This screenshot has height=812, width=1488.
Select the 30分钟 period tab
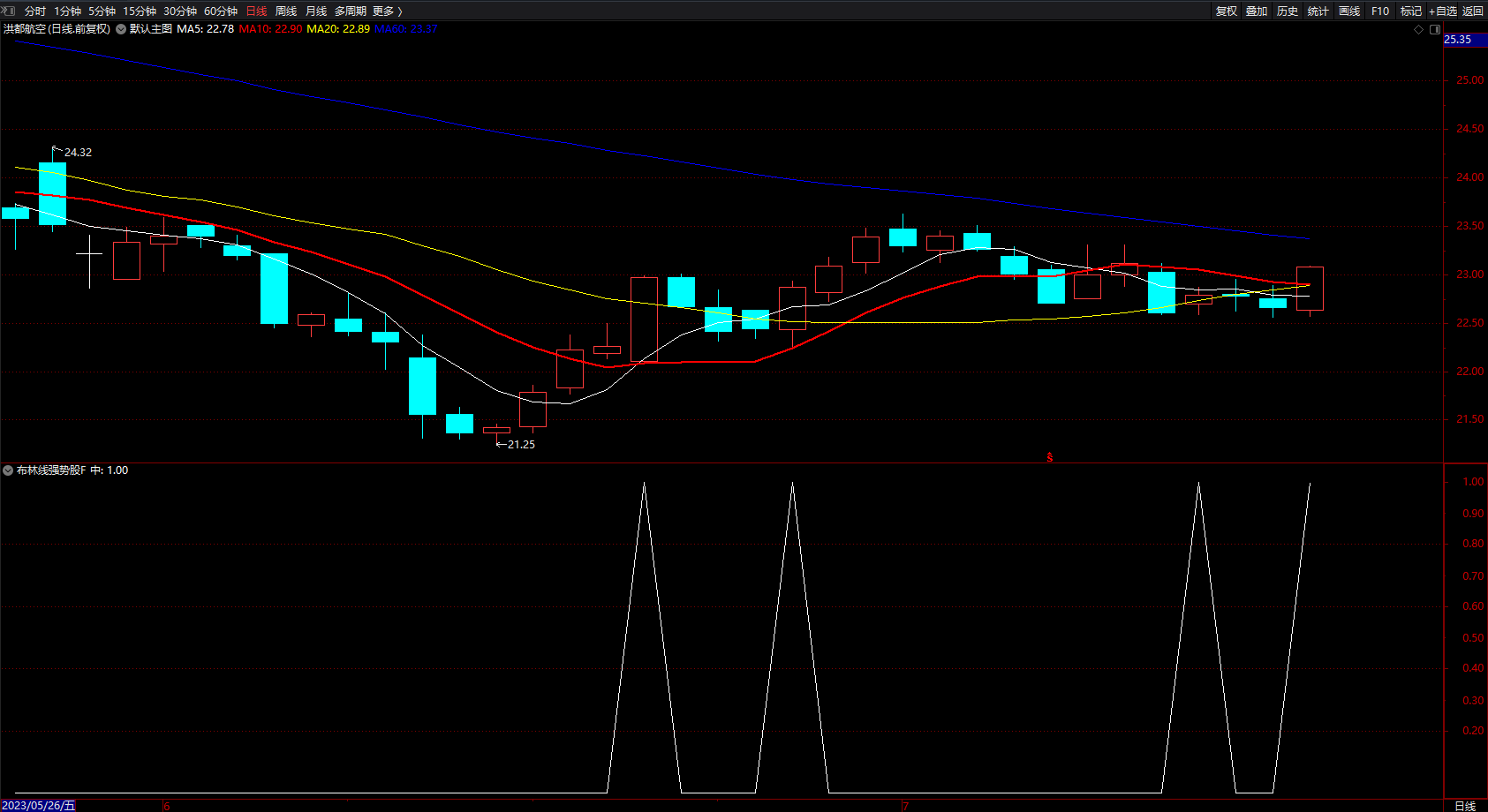point(180,11)
